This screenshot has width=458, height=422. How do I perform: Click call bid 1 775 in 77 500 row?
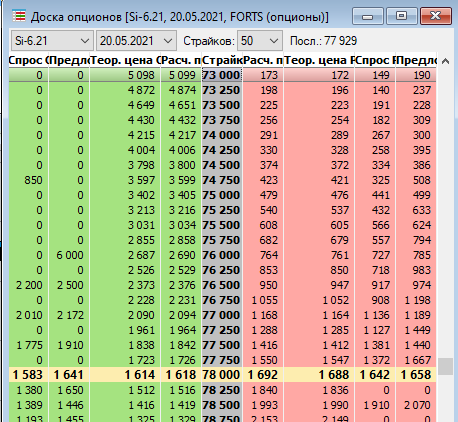pos(29,345)
